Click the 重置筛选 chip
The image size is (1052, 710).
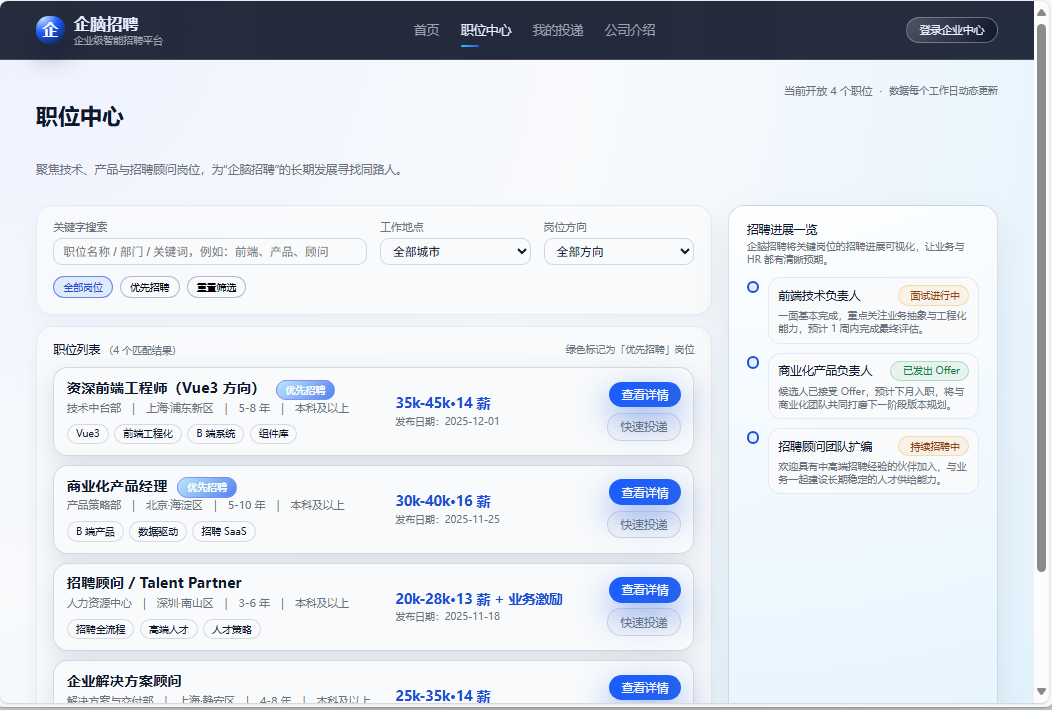[x=216, y=287]
